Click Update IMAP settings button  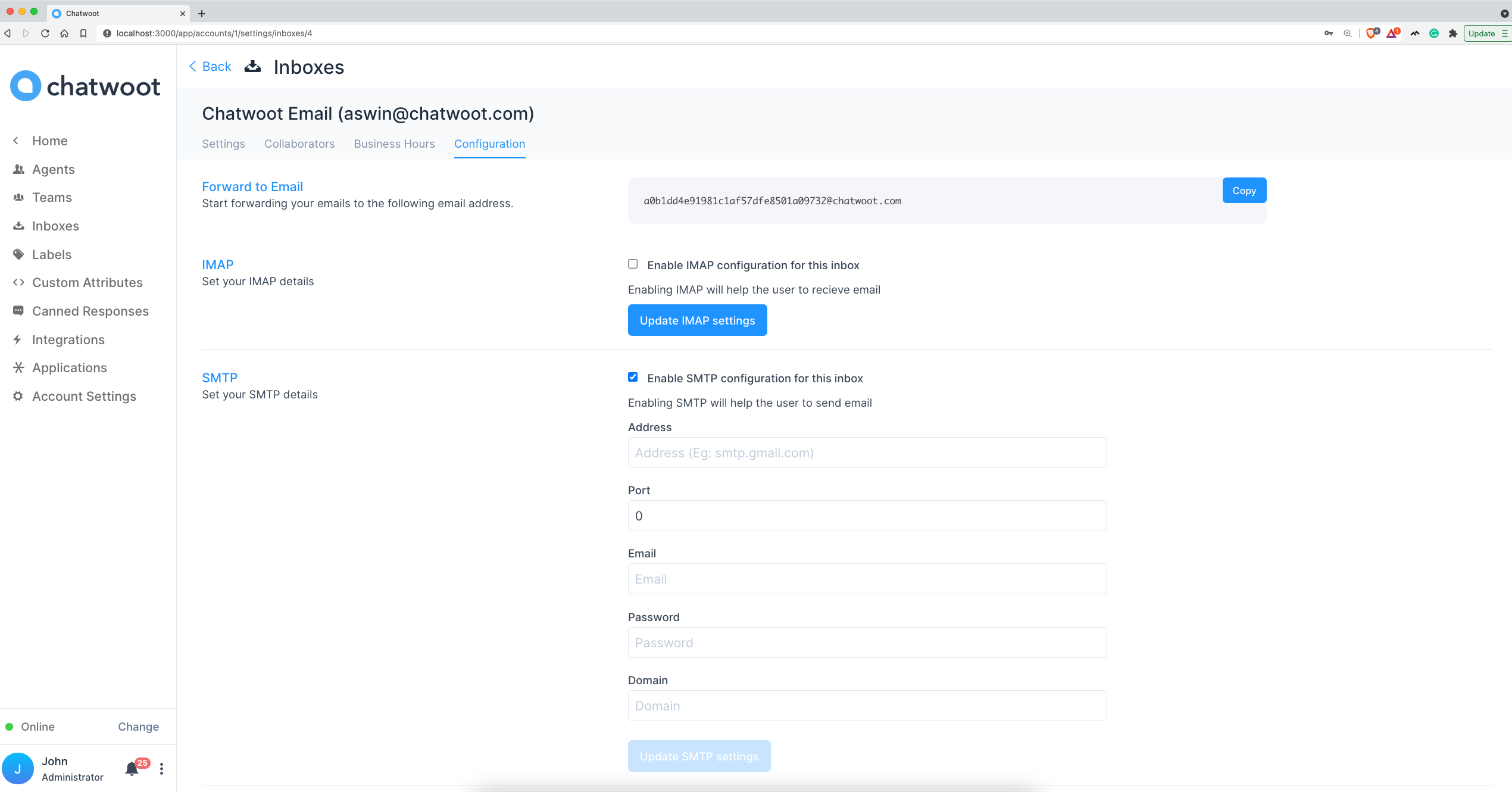[x=697, y=320]
